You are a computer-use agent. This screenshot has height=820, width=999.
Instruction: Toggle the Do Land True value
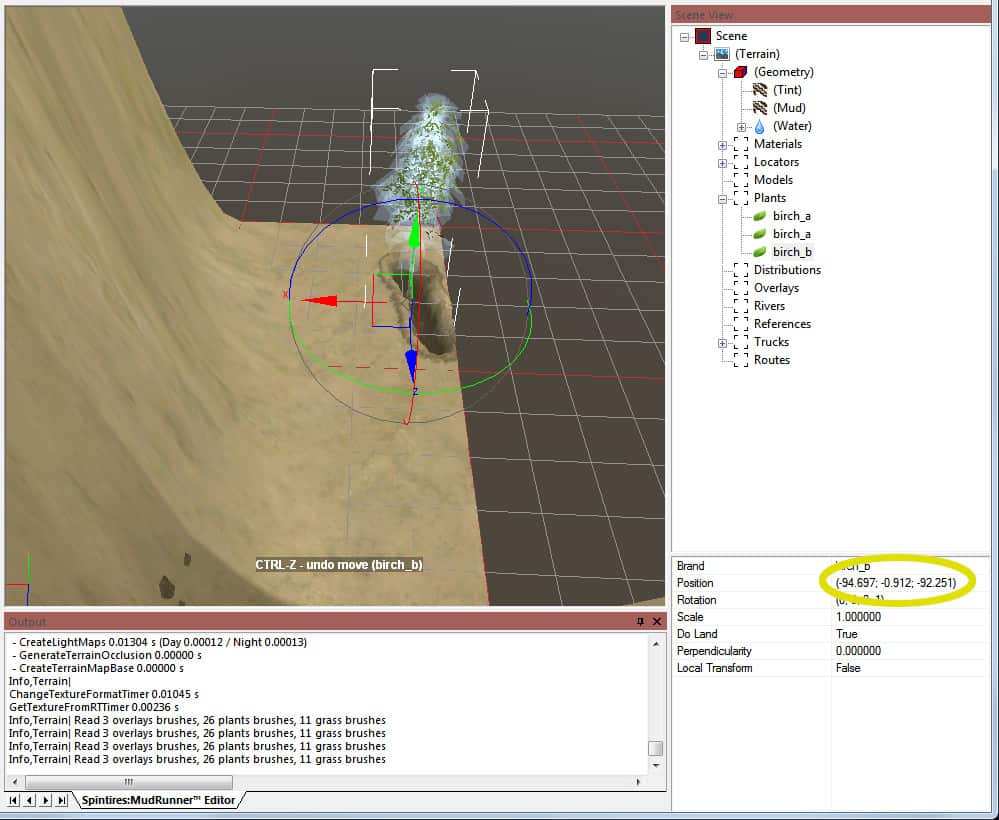pyautogui.click(x=846, y=634)
